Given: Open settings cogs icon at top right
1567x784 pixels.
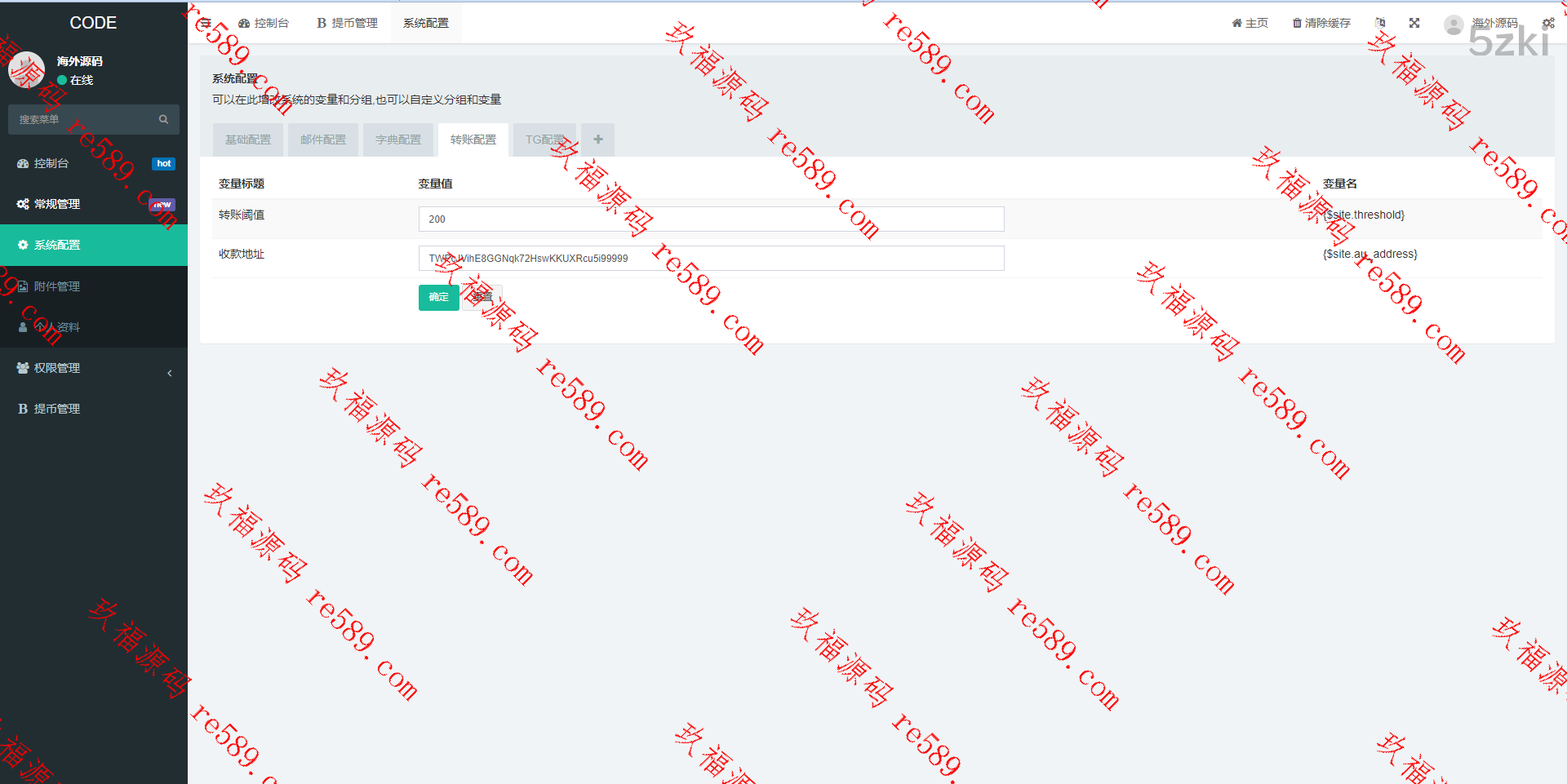Looking at the screenshot, I should pyautogui.click(x=1548, y=23).
